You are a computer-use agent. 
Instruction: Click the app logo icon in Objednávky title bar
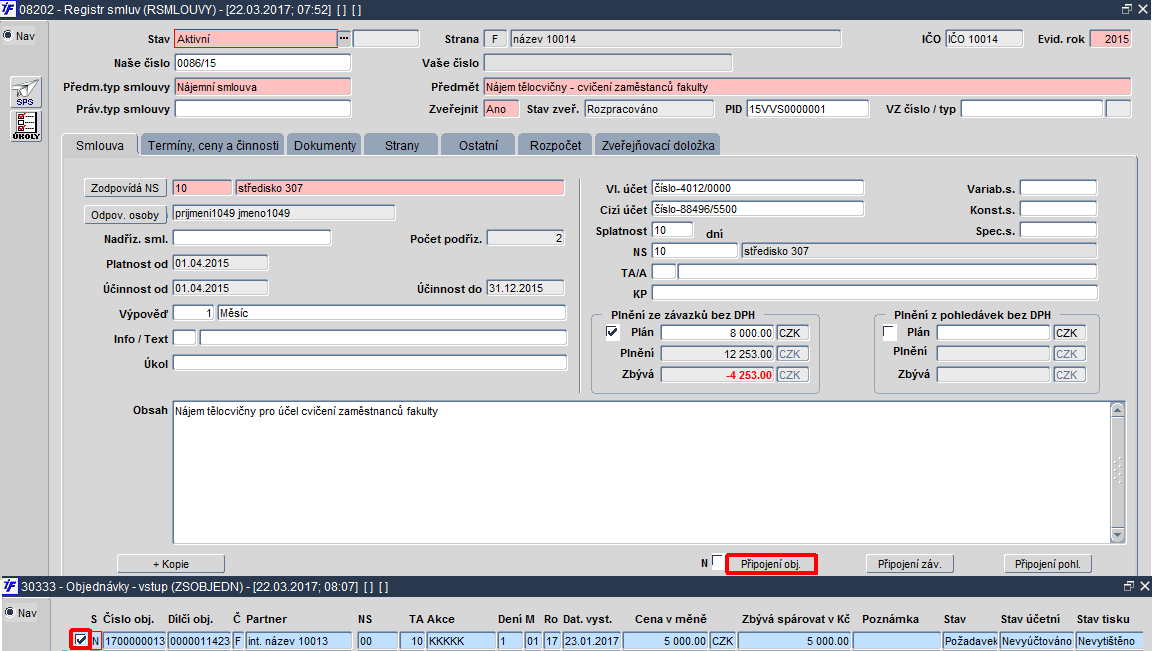[10, 586]
